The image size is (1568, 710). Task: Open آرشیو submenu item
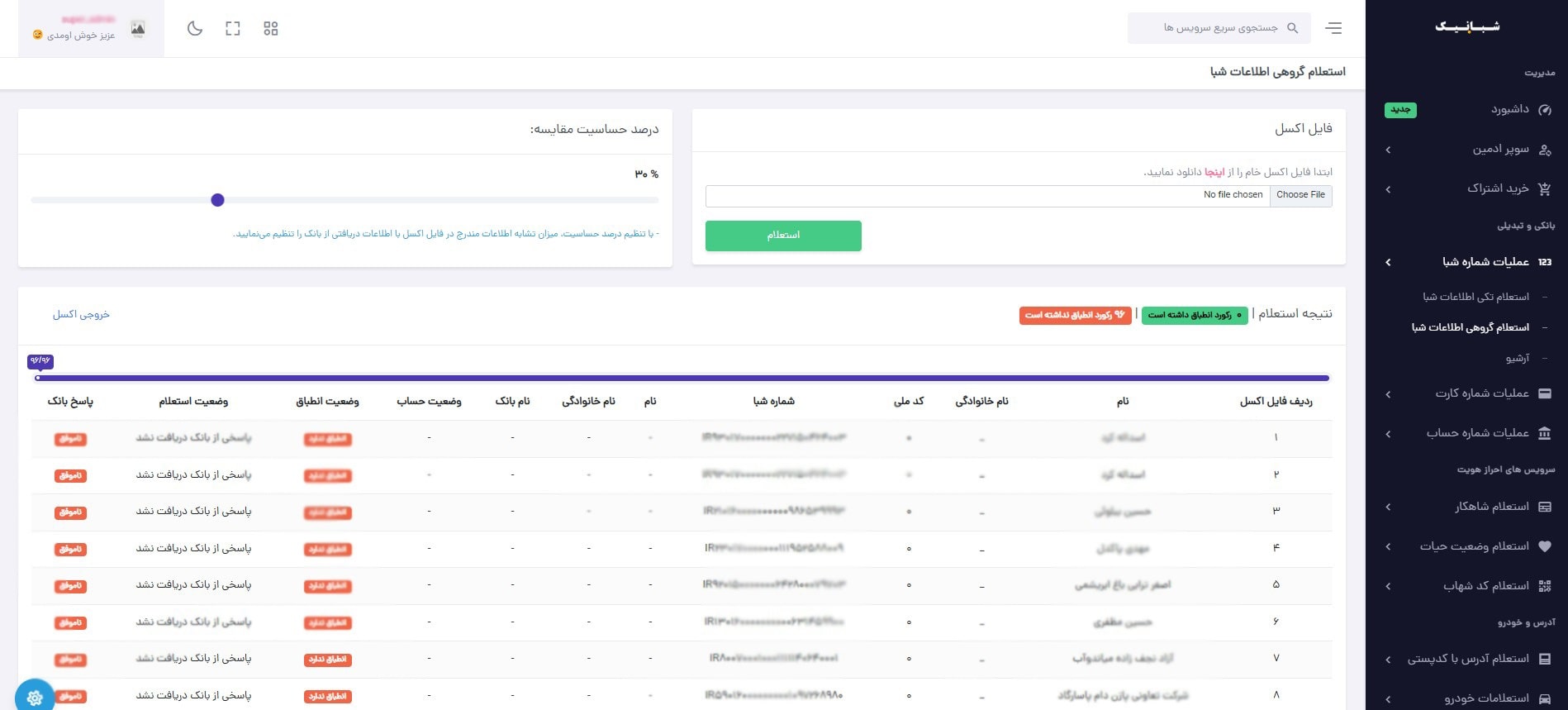[x=1517, y=358]
